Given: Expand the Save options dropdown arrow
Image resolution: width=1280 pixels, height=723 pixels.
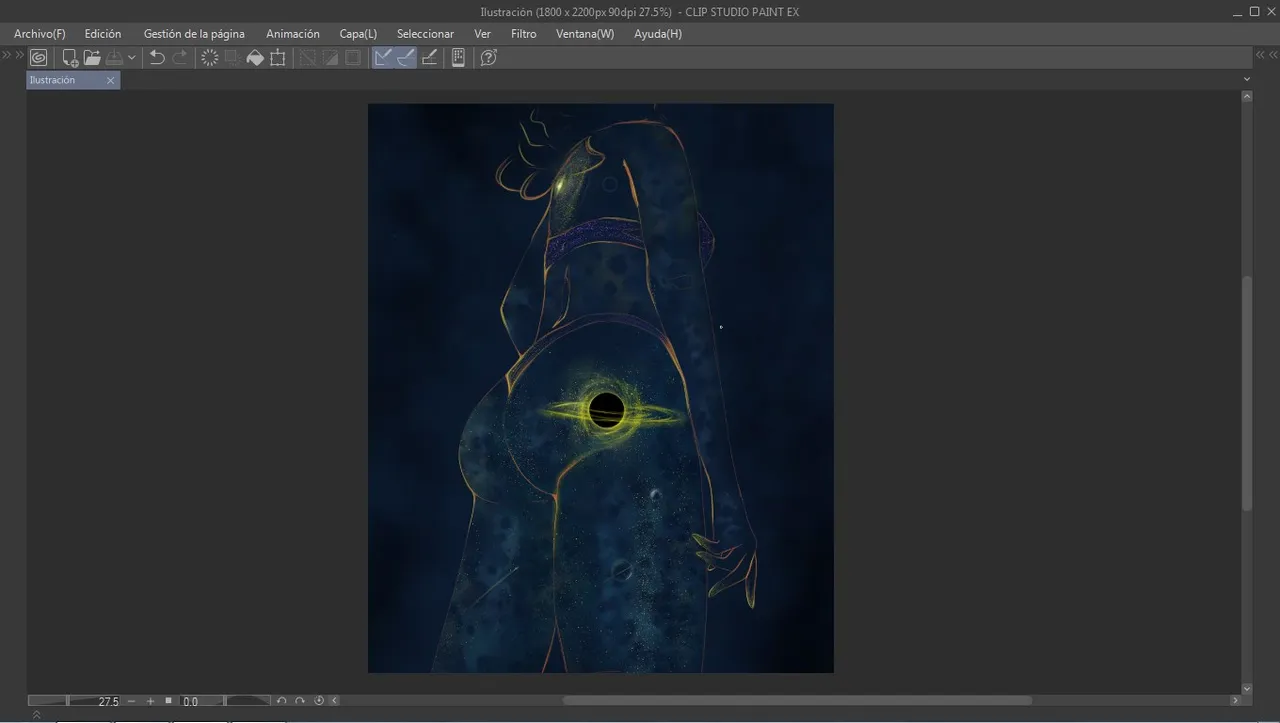Looking at the screenshot, I should [131, 58].
